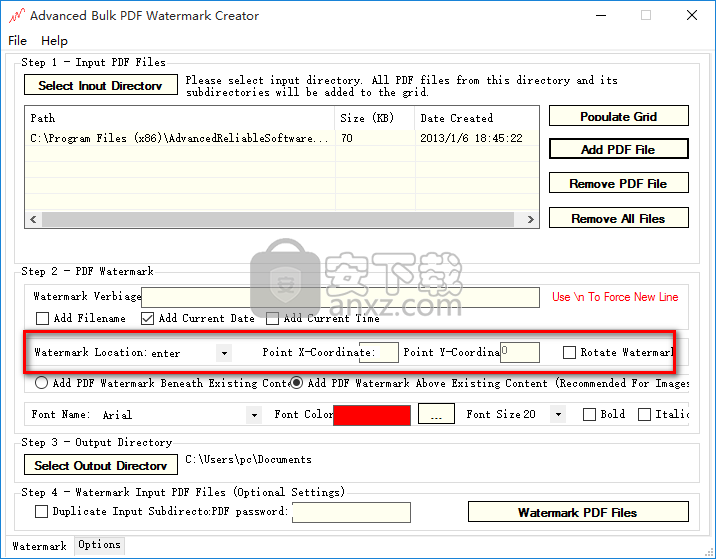Click Select Input Directory button

click(100, 85)
